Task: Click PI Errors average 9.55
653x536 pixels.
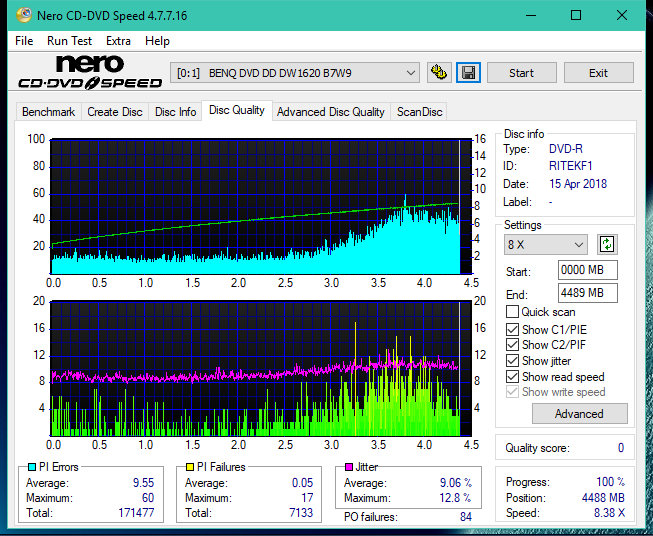Action: pos(144,483)
